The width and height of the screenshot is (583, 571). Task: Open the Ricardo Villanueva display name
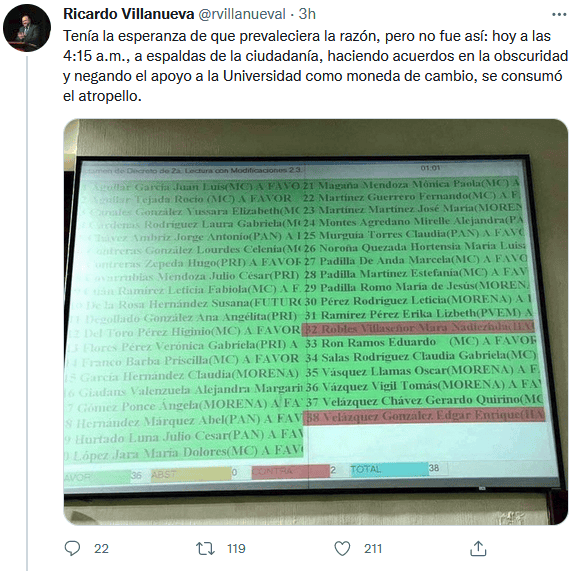pos(129,14)
